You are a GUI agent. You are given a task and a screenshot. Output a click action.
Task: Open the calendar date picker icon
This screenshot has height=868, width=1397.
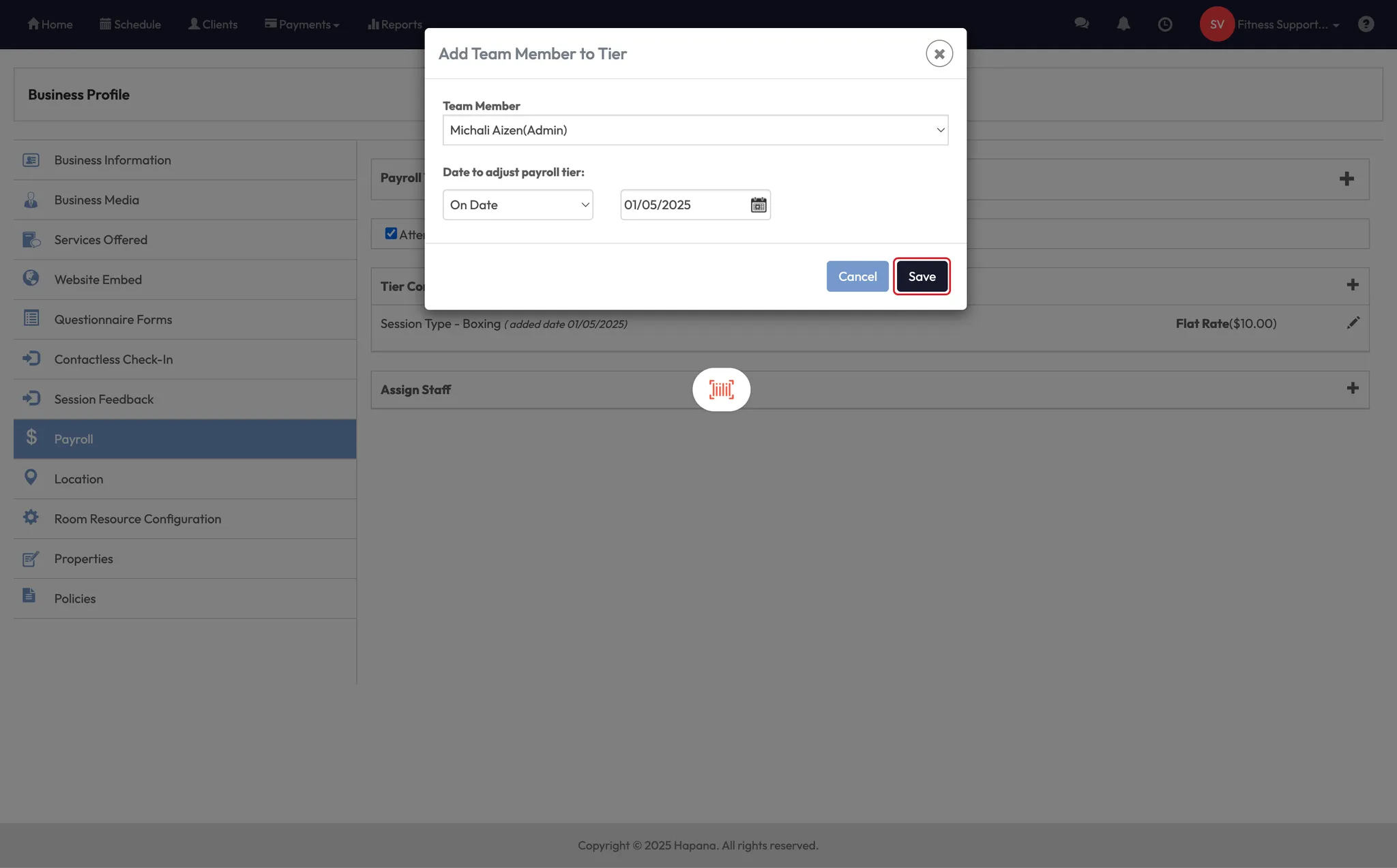click(x=759, y=205)
